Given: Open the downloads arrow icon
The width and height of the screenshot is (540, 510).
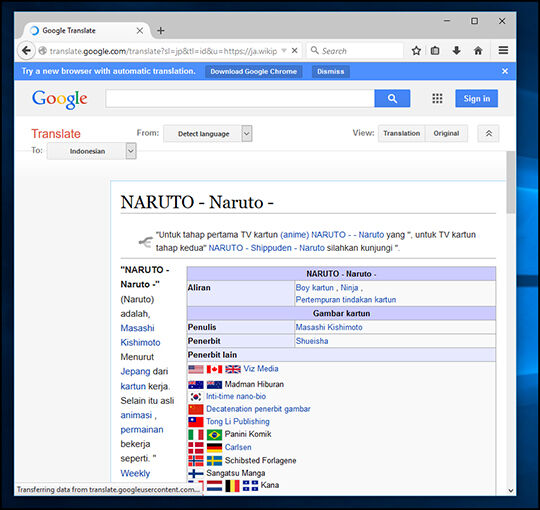Looking at the screenshot, I should pyautogui.click(x=456, y=51).
